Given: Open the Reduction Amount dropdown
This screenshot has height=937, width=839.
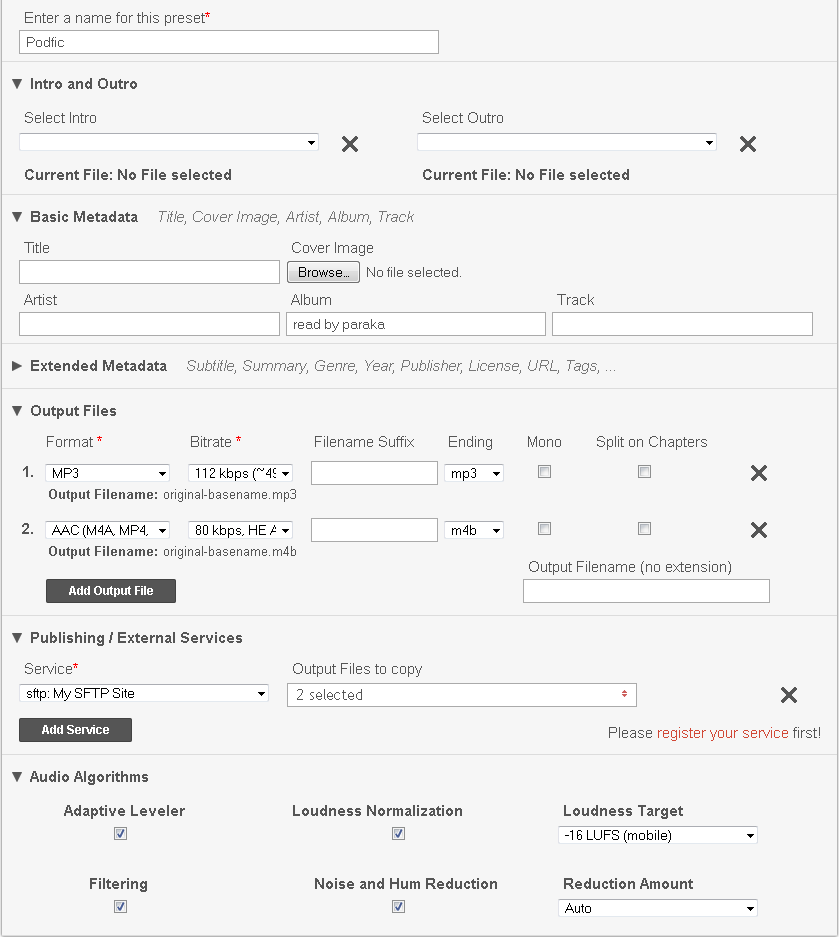Looking at the screenshot, I should 658,908.
